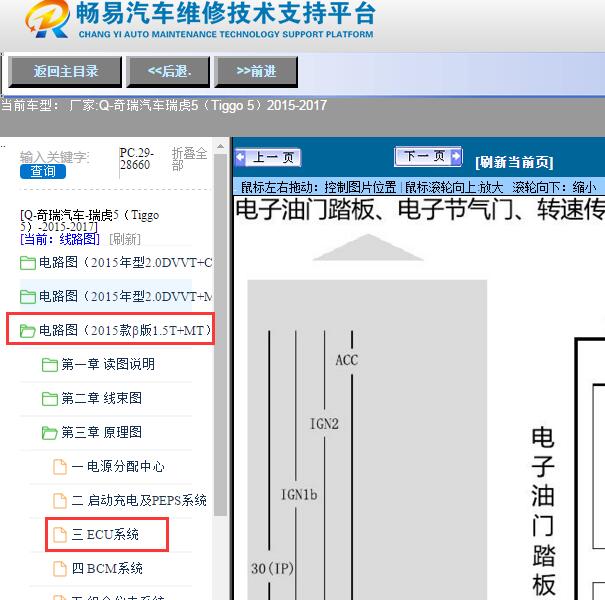The width and height of the screenshot is (605, 600).
Task: Click the [刷新] link in sidebar
Action: pyautogui.click(x=125, y=239)
